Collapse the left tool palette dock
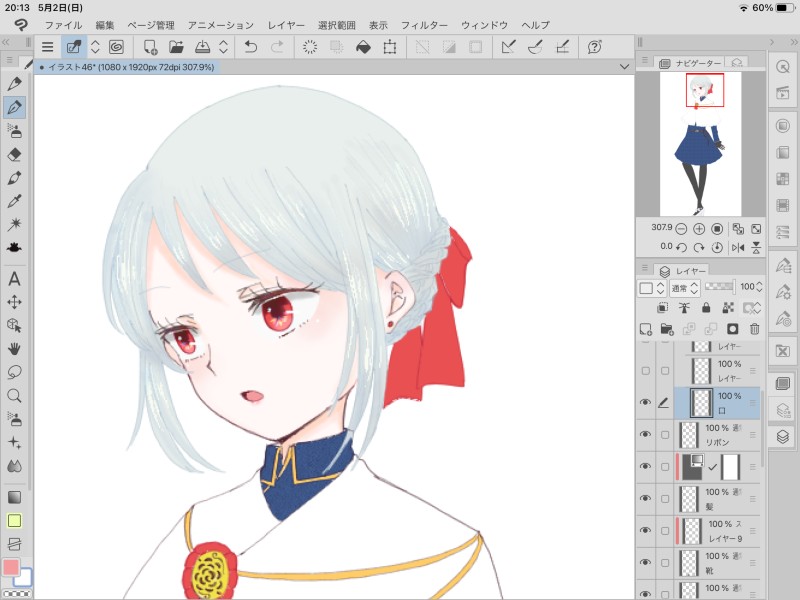Viewport: 800px width, 600px height. coord(6,42)
